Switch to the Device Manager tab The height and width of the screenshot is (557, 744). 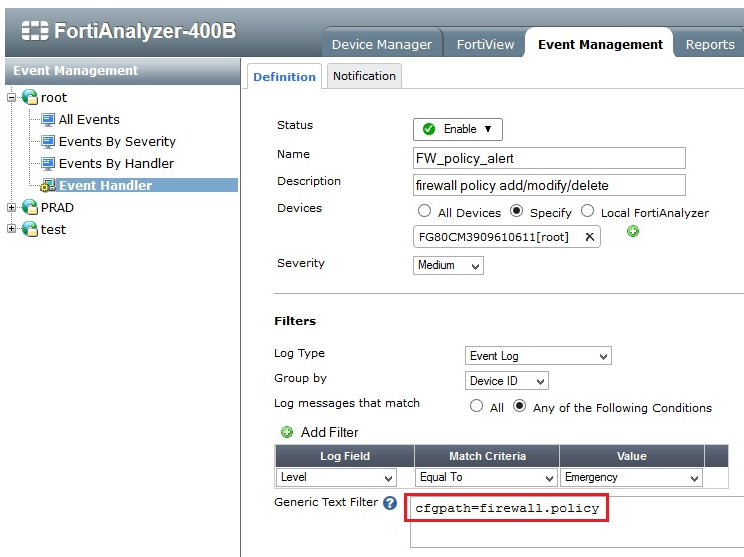(x=382, y=44)
